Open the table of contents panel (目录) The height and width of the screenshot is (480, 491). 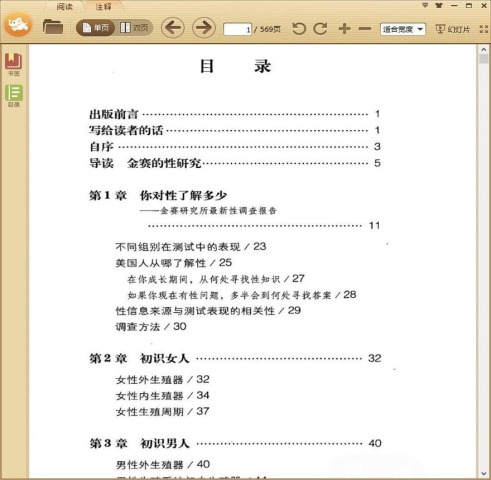pyautogui.click(x=14, y=96)
